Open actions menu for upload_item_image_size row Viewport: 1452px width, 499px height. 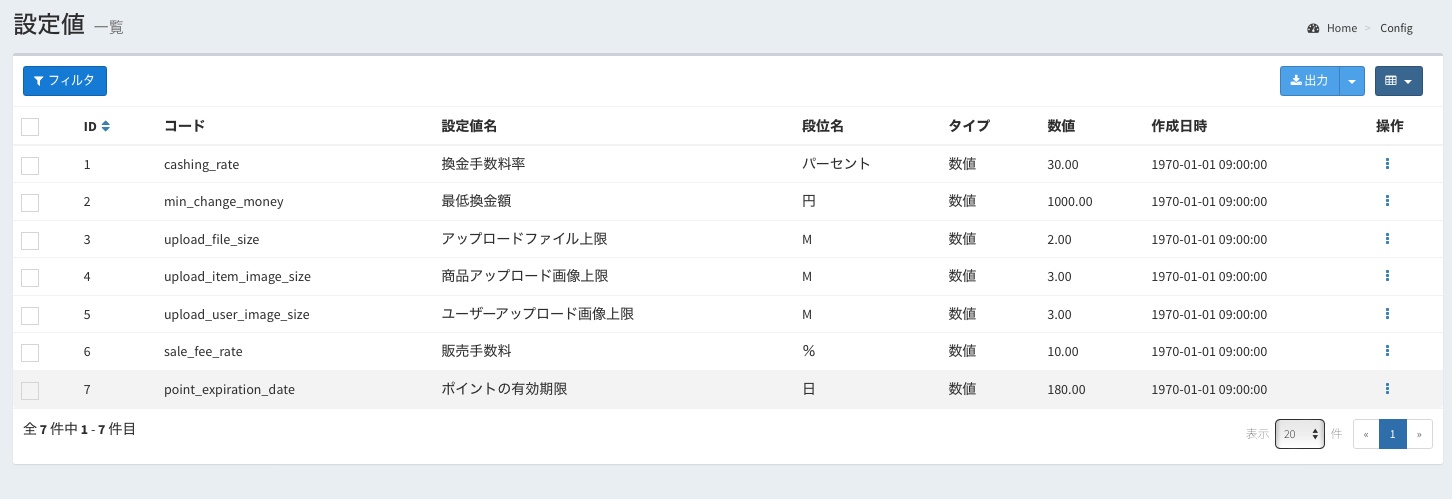1387,276
